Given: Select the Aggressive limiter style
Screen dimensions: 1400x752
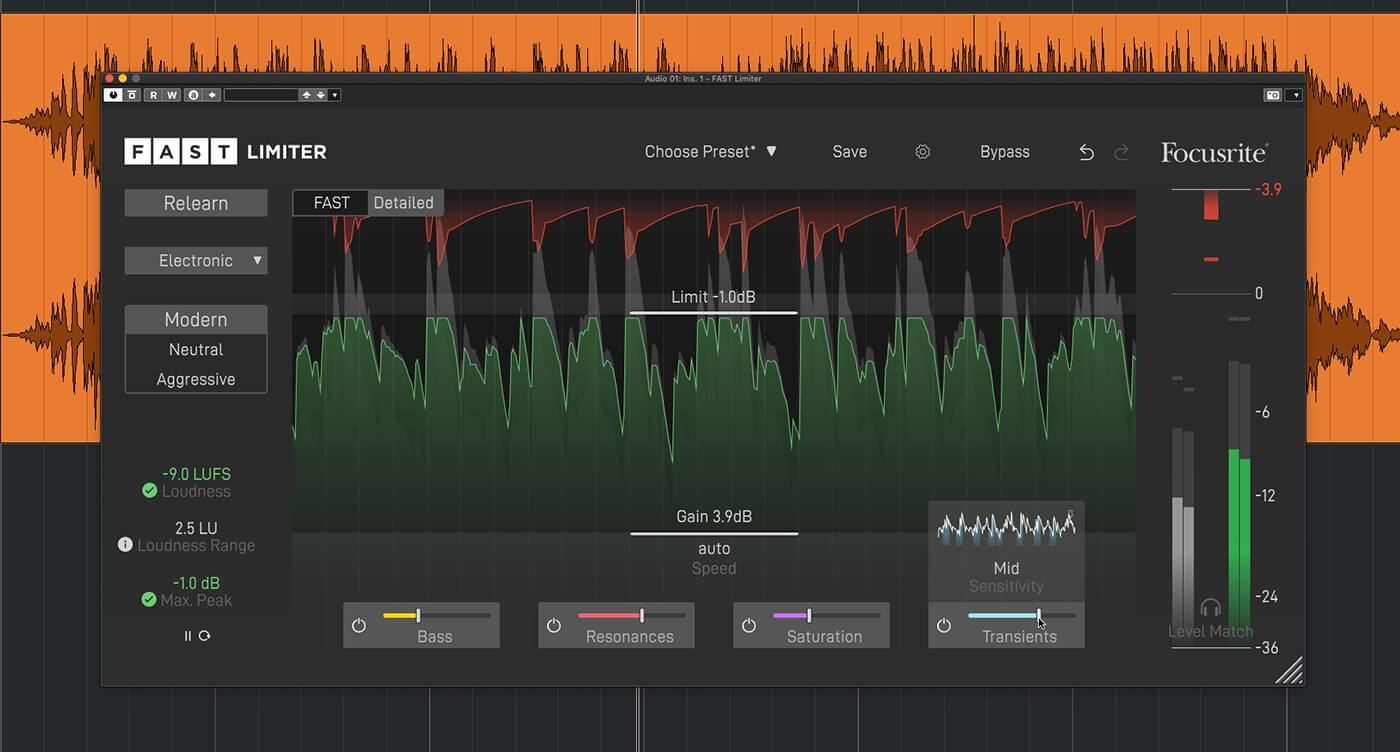Looking at the screenshot, I should click(x=196, y=380).
